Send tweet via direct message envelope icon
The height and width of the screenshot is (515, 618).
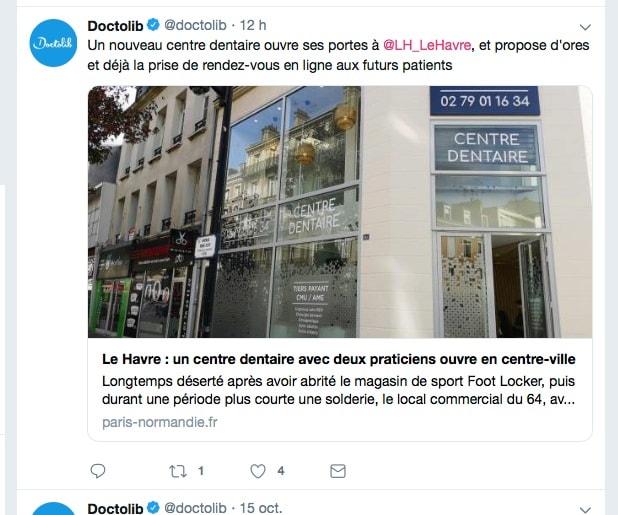pyautogui.click(x=338, y=471)
